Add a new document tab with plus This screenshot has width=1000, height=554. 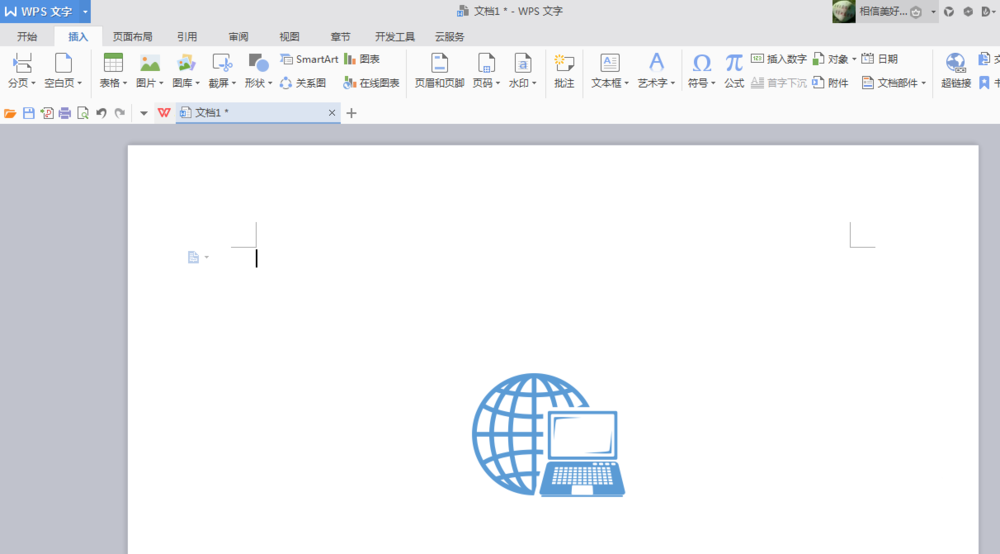click(351, 113)
